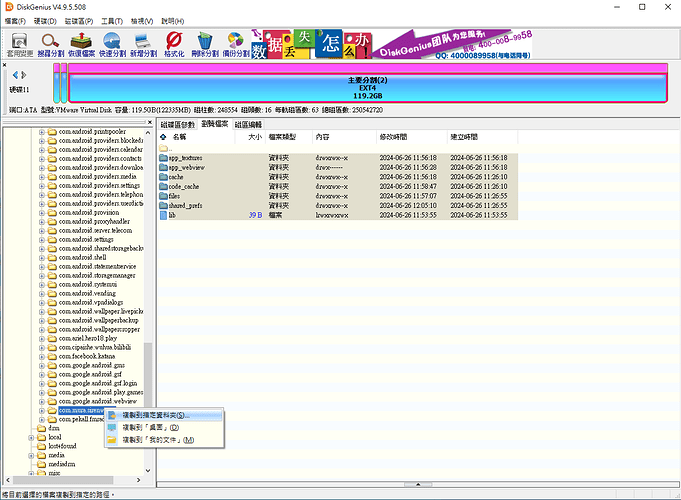Image resolution: width=681 pixels, height=500 pixels.
Task: Select the com.google.android.webview tree item
Action: tap(98, 401)
